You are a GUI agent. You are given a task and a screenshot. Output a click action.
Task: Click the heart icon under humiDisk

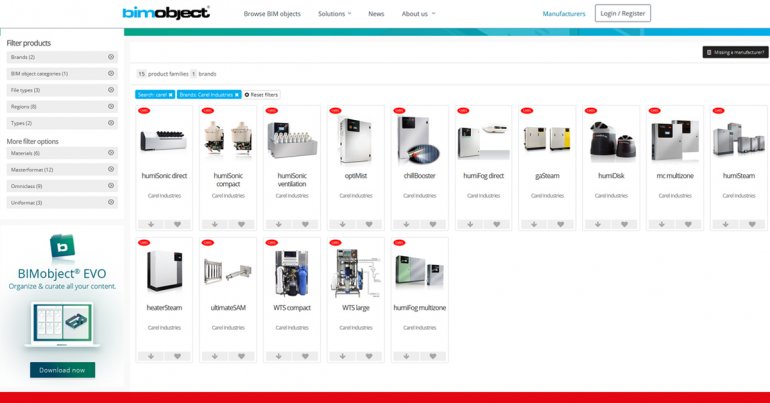click(x=624, y=224)
